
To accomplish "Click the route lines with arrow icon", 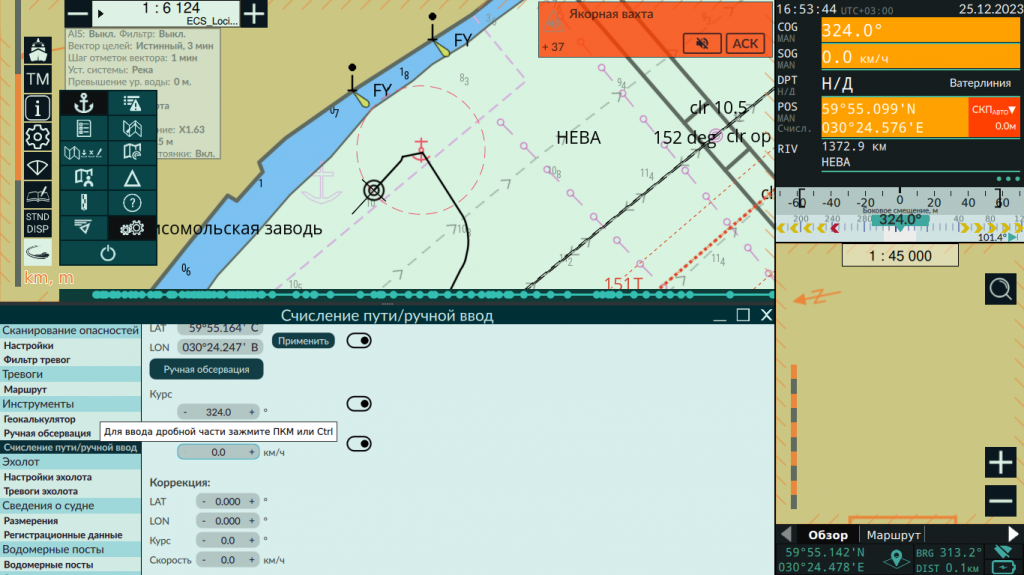I will 84,227.
